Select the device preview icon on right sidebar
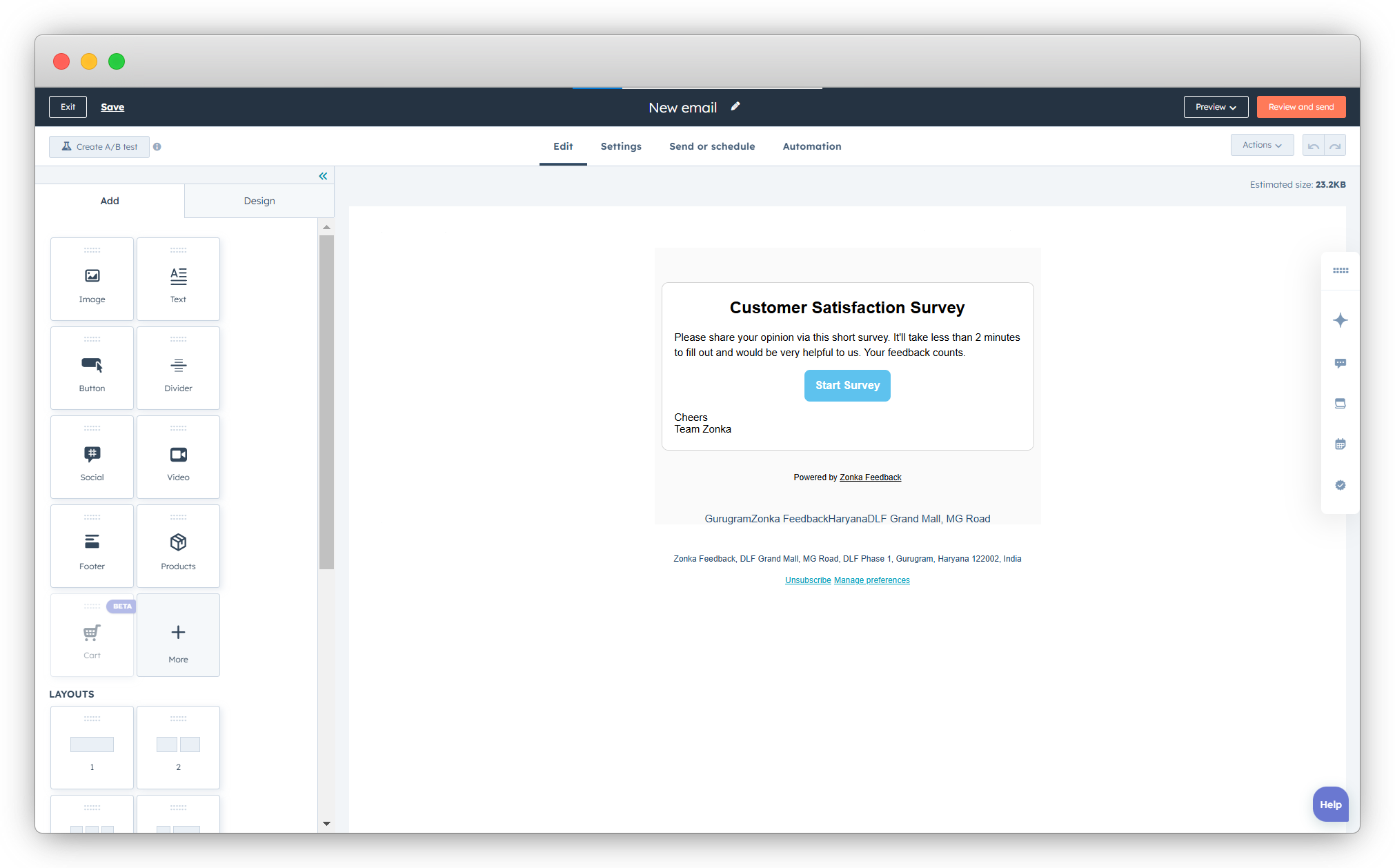The height and width of the screenshot is (868, 1395). pos(1340,403)
